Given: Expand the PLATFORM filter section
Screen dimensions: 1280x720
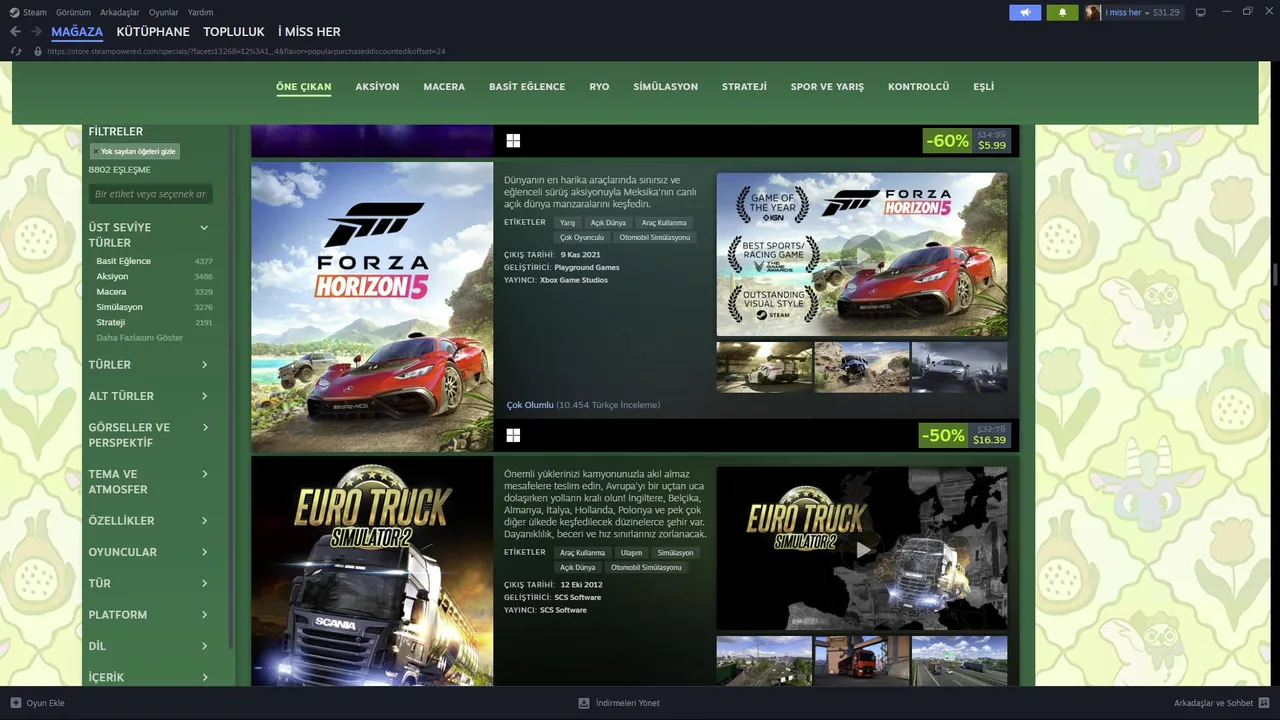Looking at the screenshot, I should click(150, 615).
